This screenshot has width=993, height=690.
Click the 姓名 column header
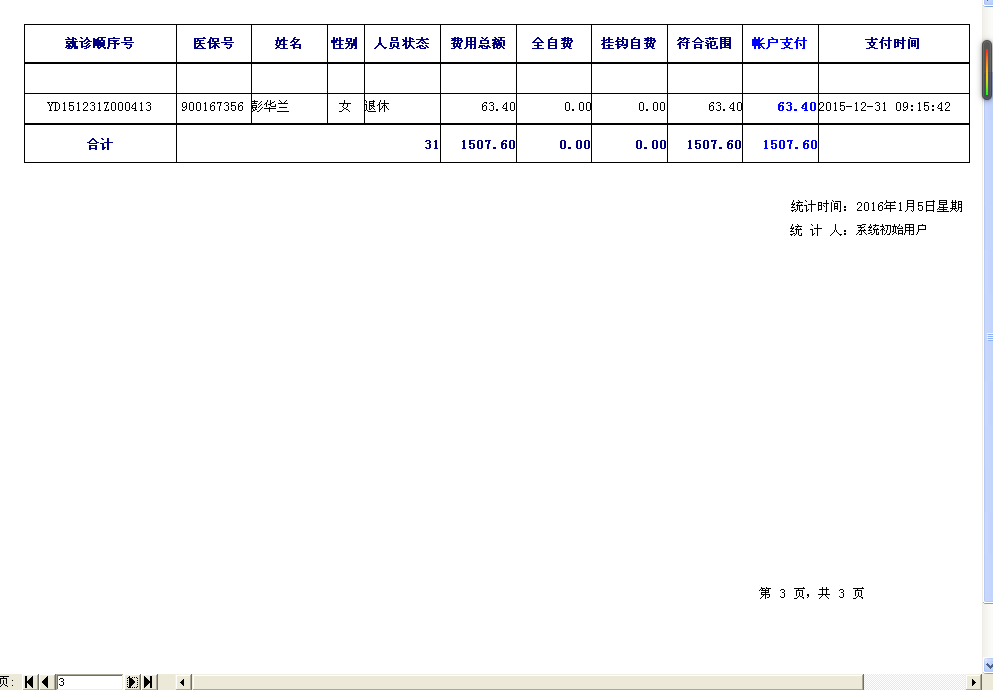pyautogui.click(x=289, y=44)
